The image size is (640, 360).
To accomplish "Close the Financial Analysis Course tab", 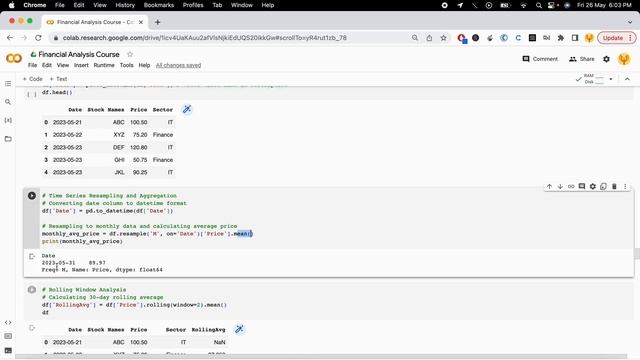I will click(141, 22).
